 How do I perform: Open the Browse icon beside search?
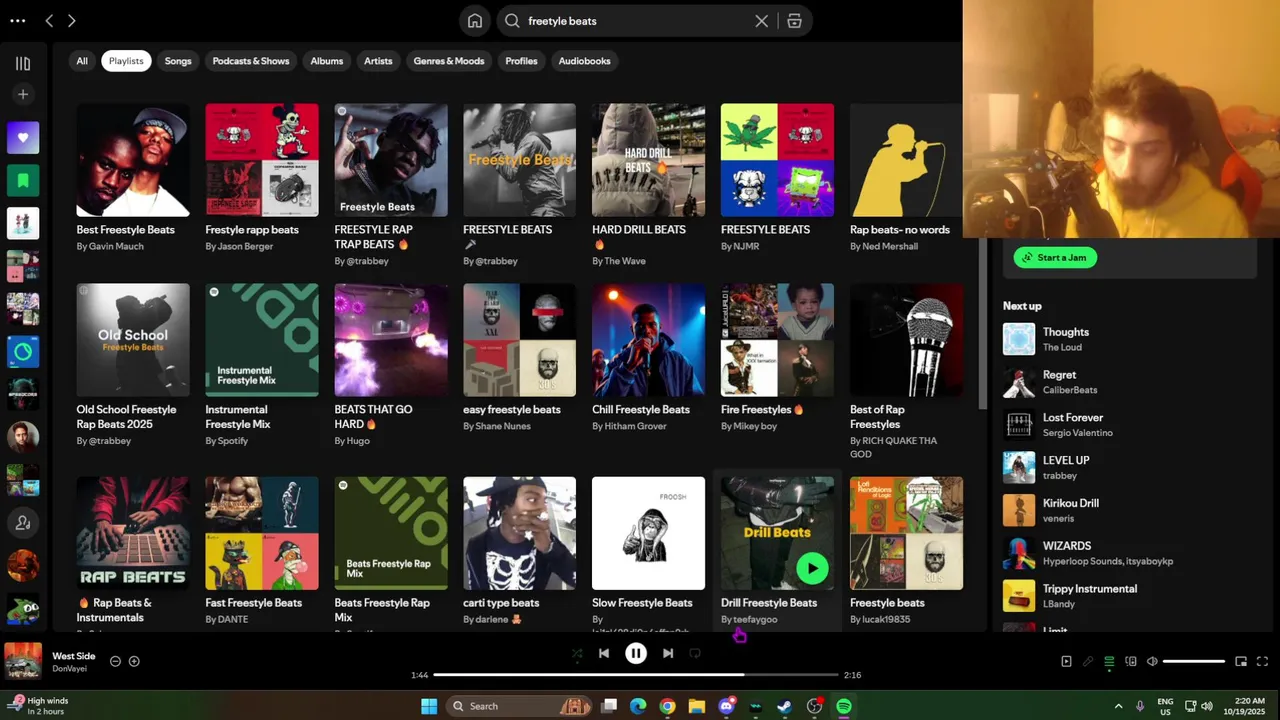(x=794, y=21)
